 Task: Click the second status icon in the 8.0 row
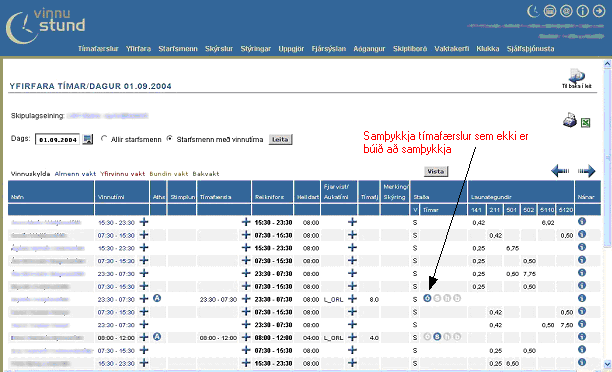point(437,298)
